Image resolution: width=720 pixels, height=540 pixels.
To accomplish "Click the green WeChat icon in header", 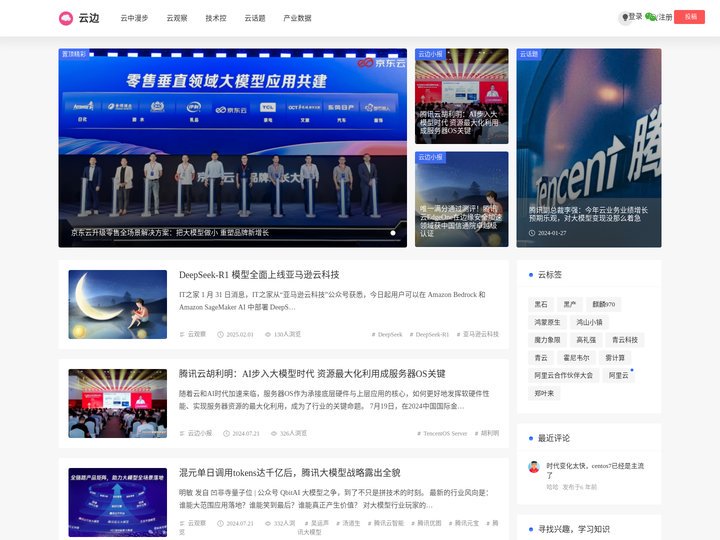I will coord(651,17).
